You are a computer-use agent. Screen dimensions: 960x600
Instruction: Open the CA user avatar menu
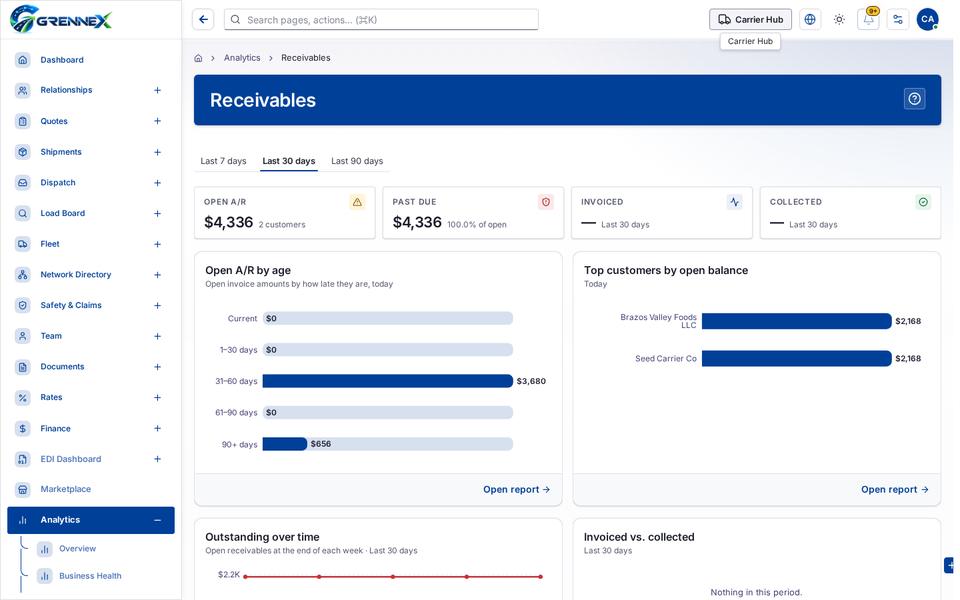pyautogui.click(x=928, y=20)
